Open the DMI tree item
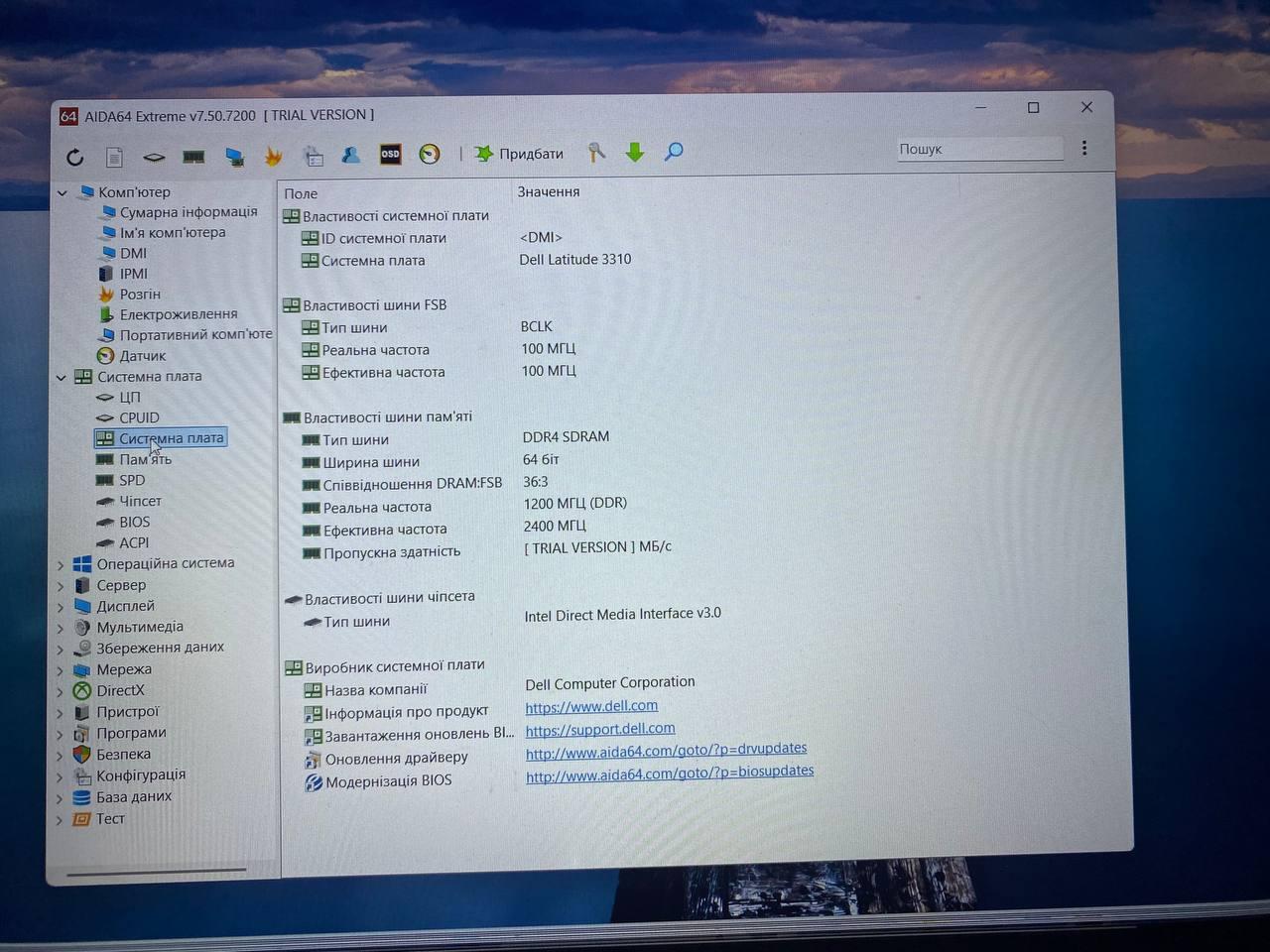The width and height of the screenshot is (1270, 952). [x=133, y=253]
